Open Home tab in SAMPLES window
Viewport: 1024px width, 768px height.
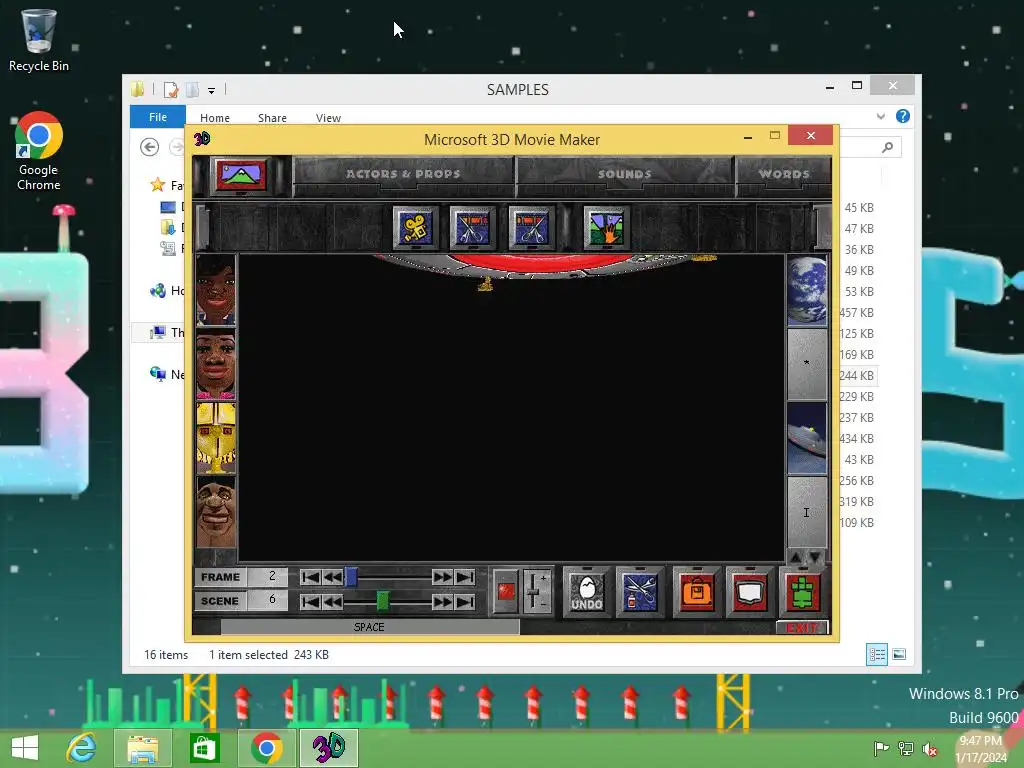[x=215, y=118]
